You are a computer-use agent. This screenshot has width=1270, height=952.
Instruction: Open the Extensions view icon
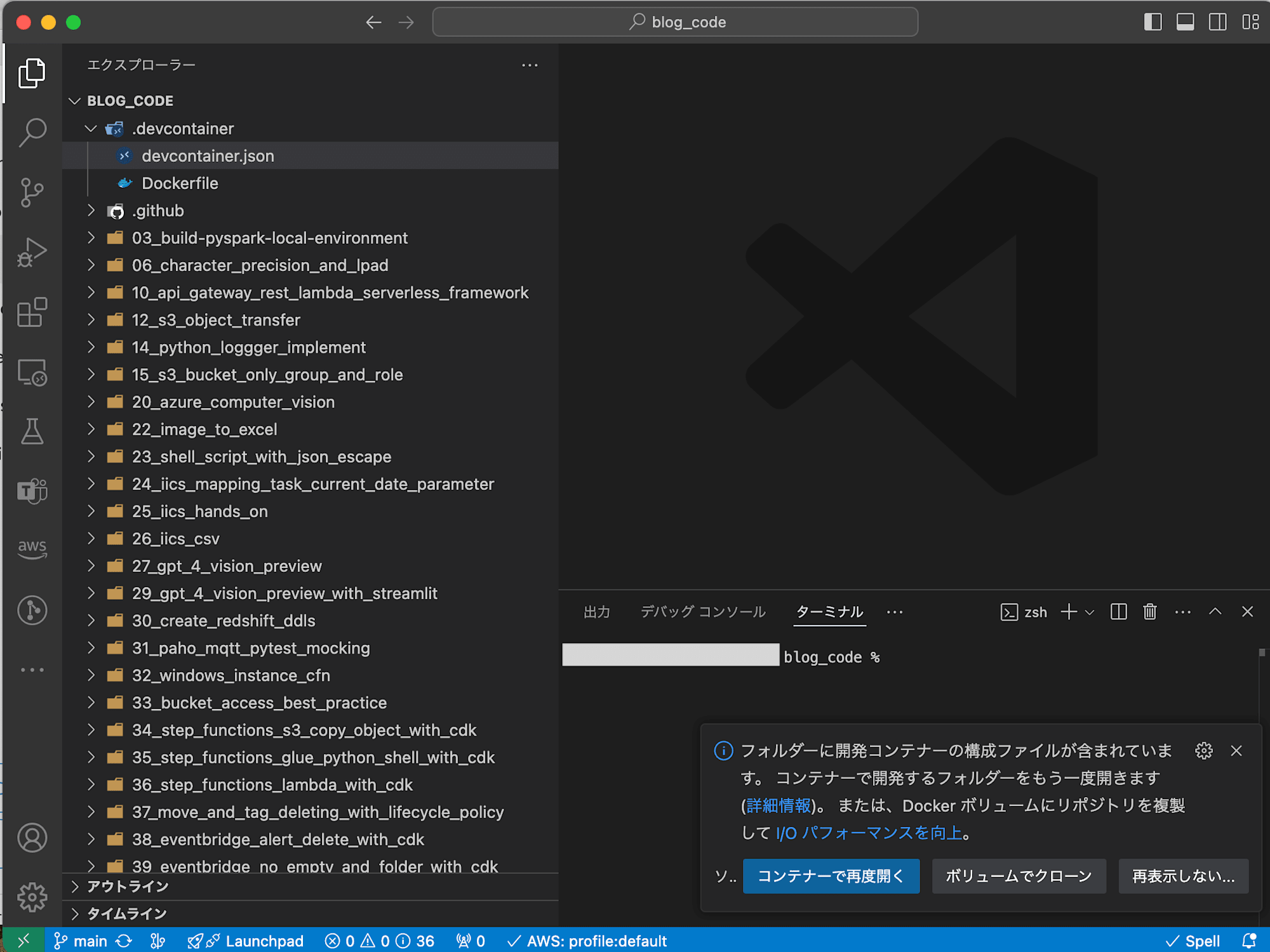coord(32,312)
